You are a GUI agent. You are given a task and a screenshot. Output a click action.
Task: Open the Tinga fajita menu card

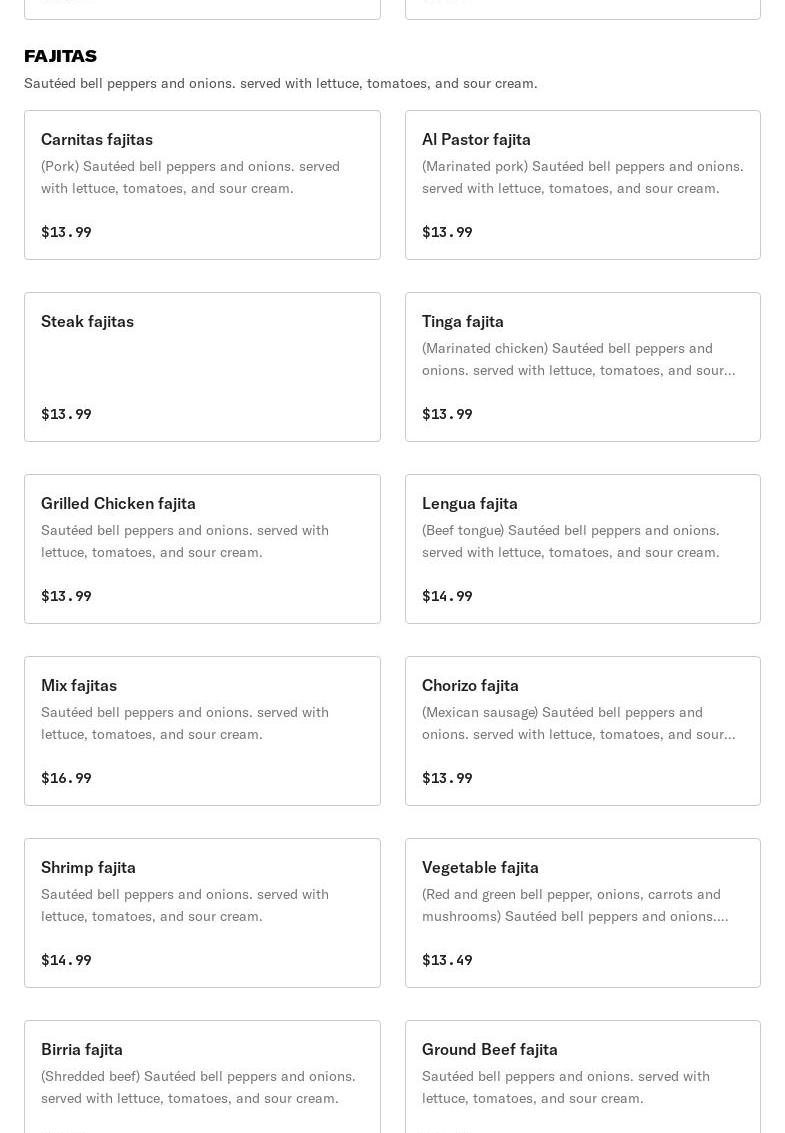coord(582,367)
